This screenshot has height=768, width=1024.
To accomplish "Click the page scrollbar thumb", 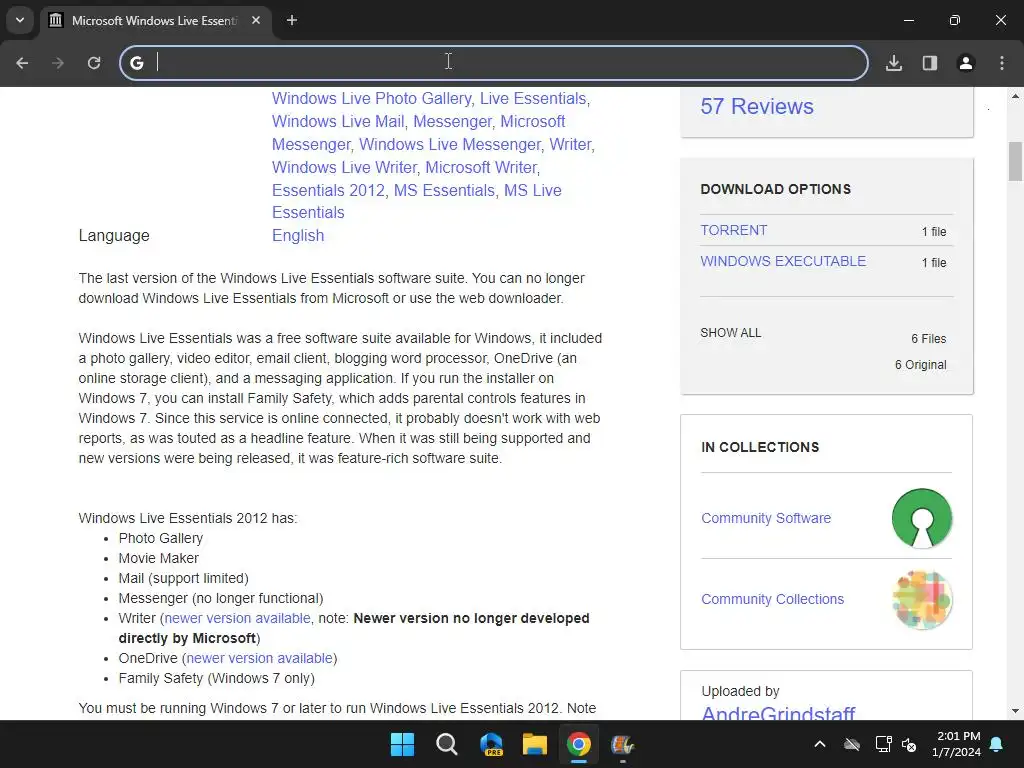I will [1015, 161].
